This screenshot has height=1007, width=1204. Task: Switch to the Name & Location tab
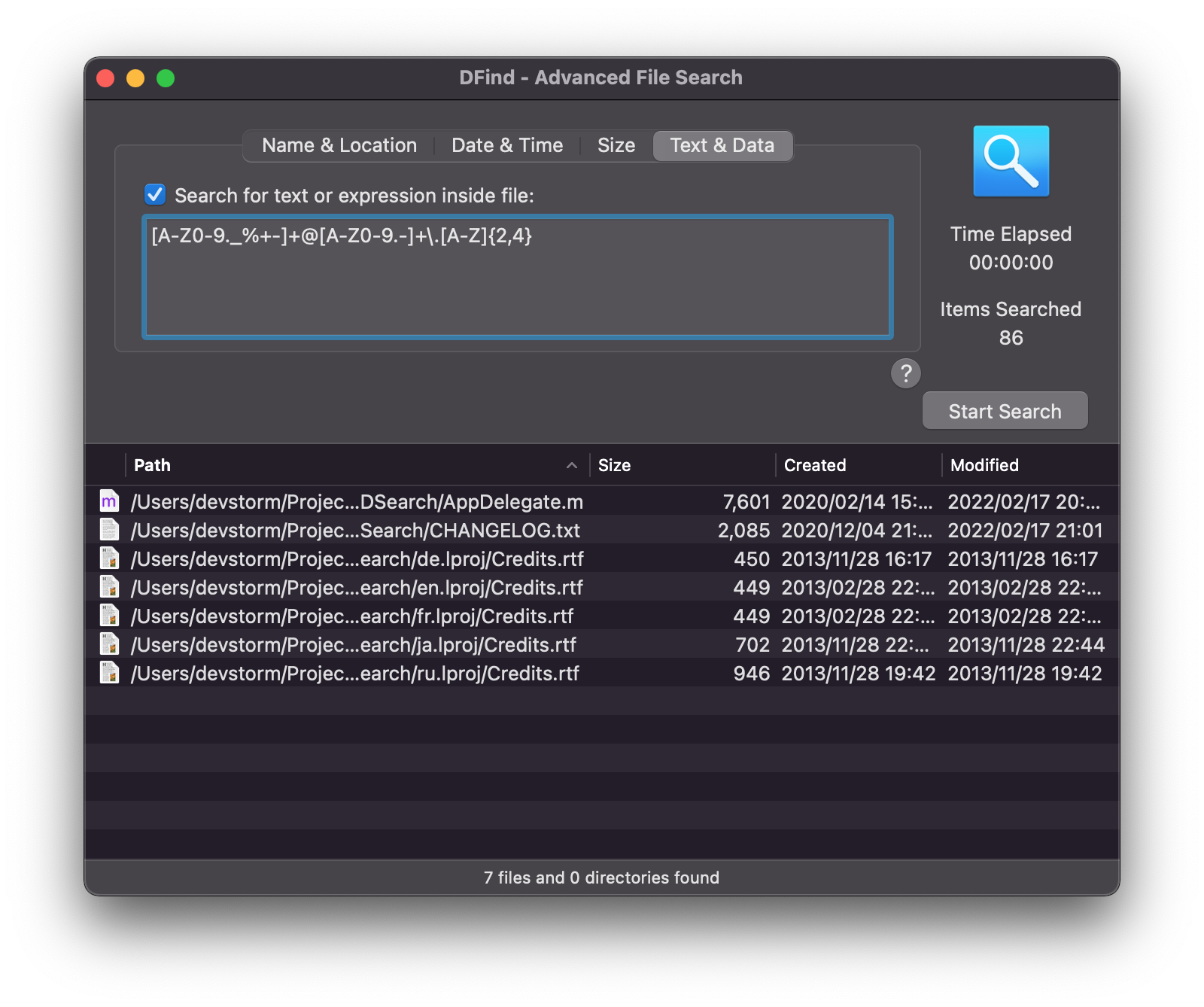pyautogui.click(x=339, y=145)
